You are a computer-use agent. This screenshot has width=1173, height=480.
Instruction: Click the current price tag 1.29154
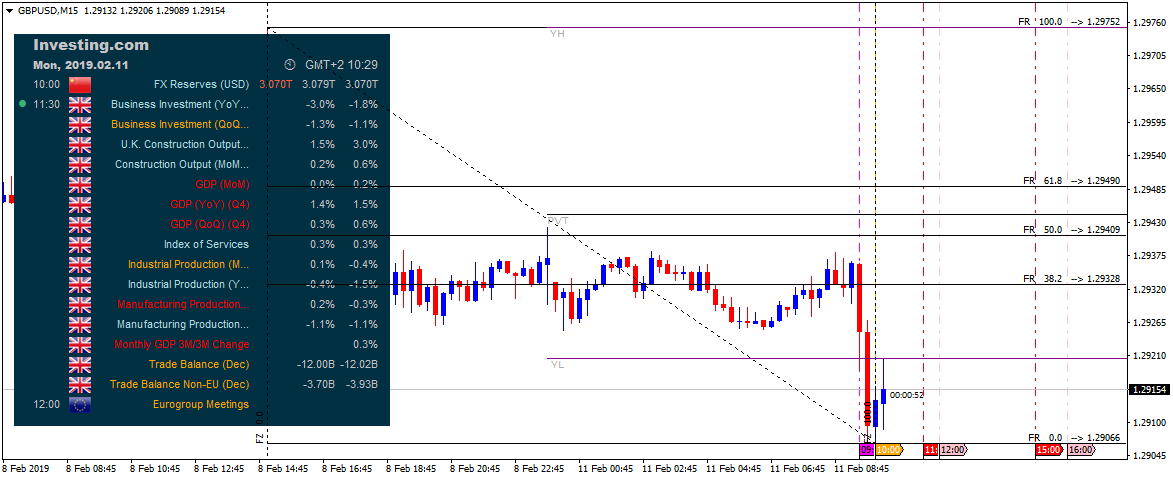click(1148, 390)
